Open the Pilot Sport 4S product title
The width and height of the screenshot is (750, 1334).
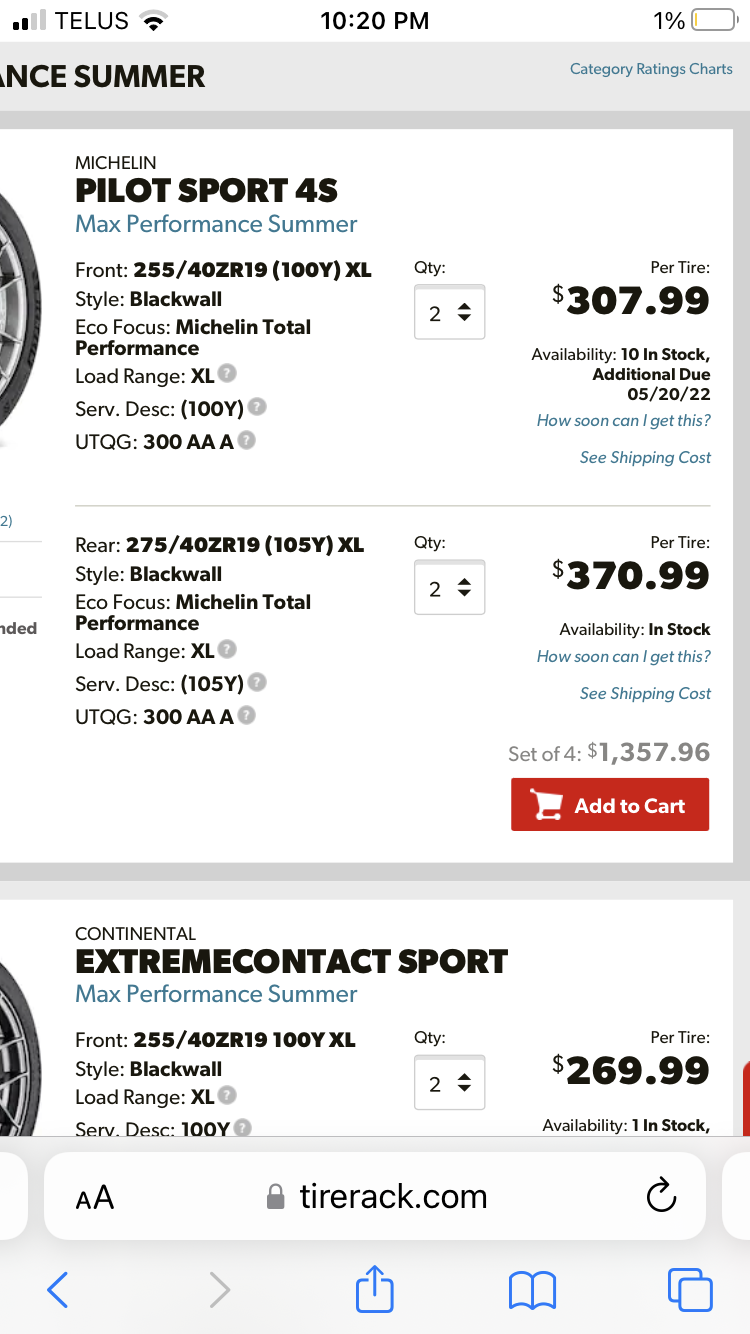[207, 190]
